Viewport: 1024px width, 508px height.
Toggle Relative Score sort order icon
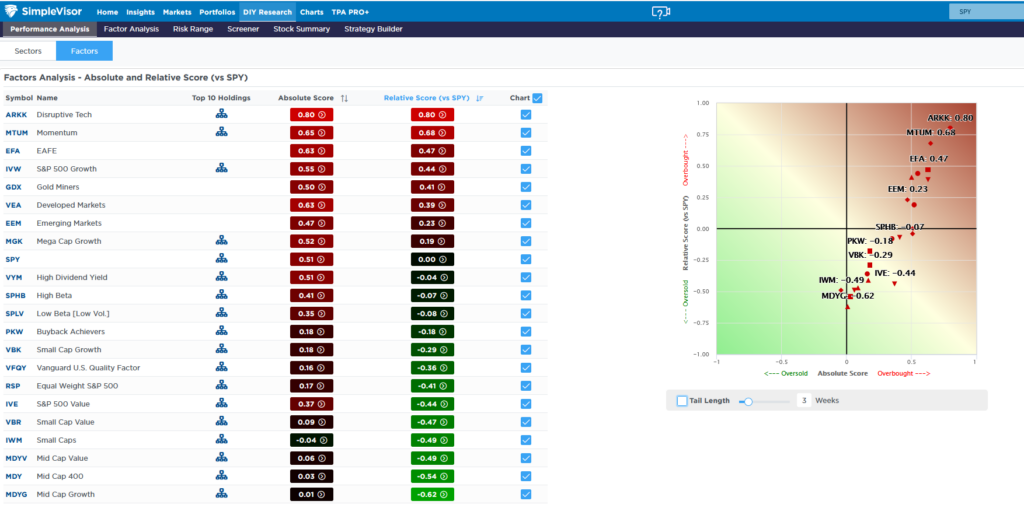click(x=480, y=98)
